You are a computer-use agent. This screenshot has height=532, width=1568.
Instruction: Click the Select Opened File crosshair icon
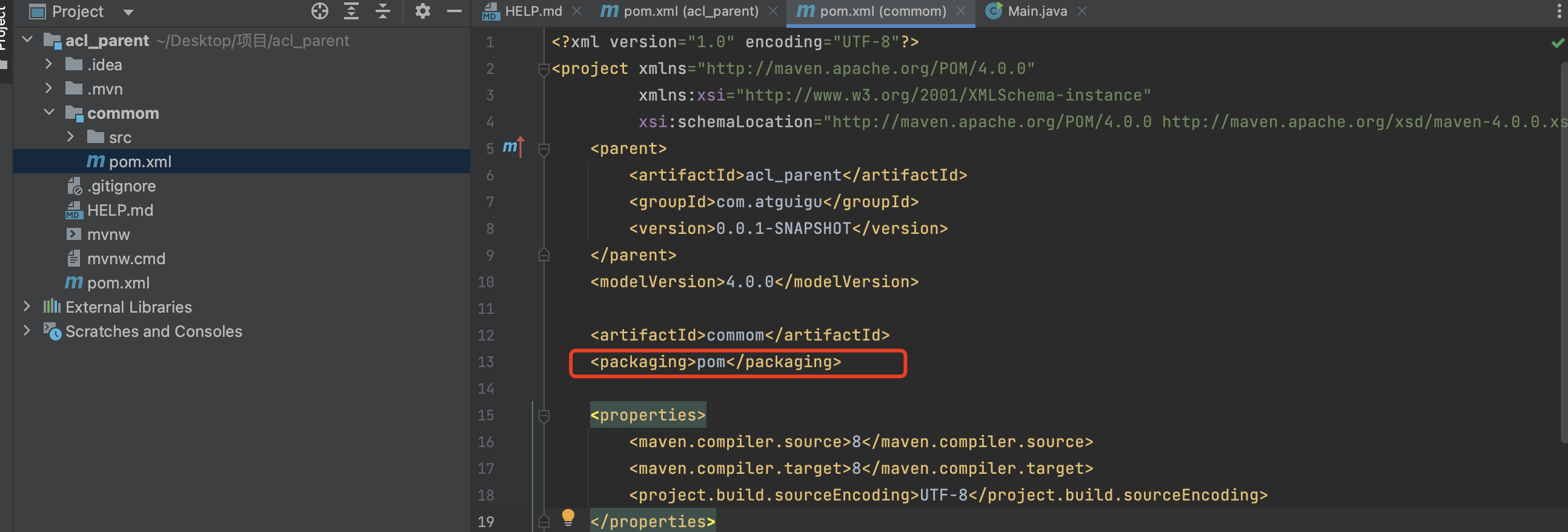click(319, 11)
